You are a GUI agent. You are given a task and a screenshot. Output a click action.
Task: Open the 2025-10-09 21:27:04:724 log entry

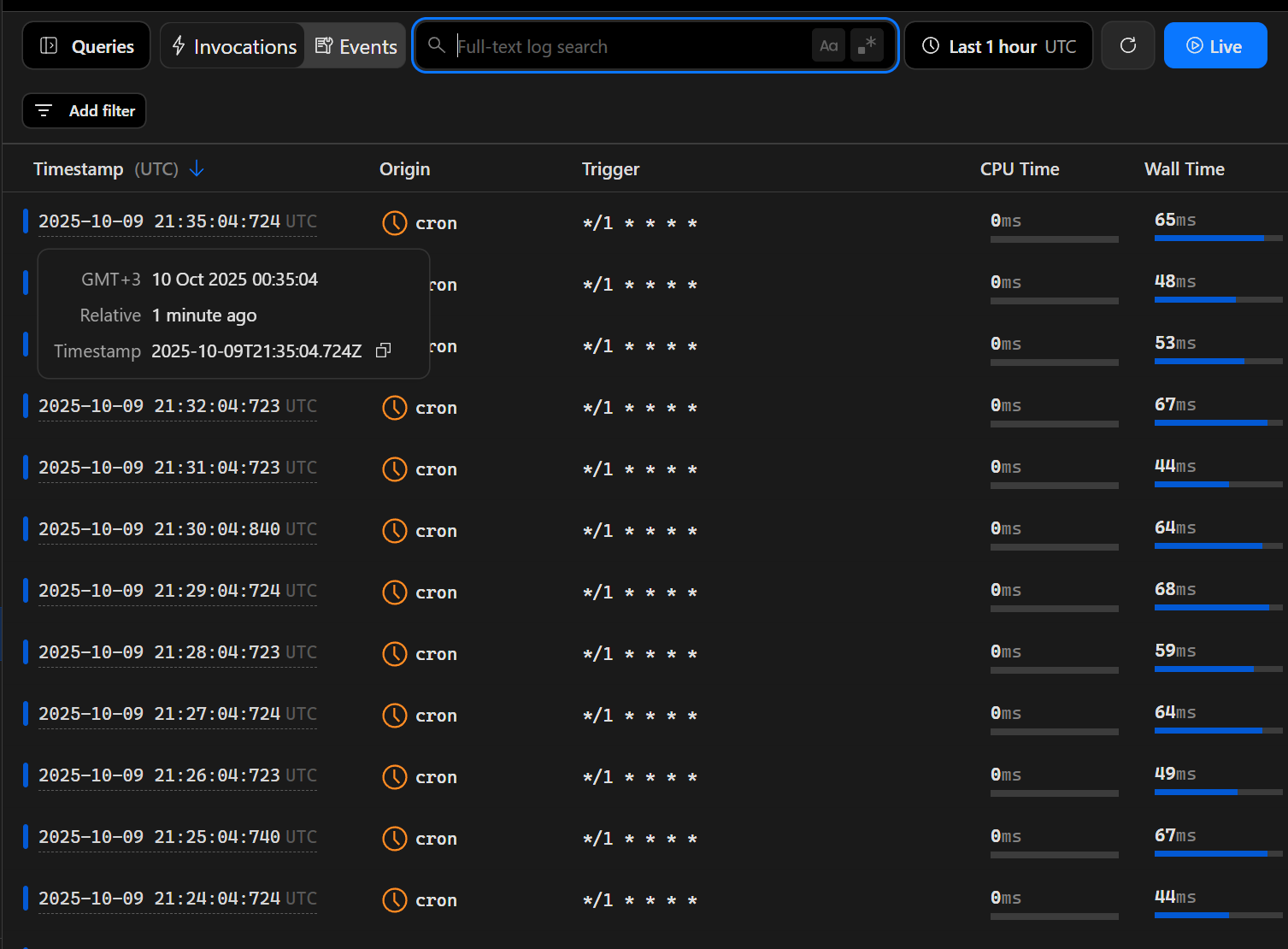(178, 714)
